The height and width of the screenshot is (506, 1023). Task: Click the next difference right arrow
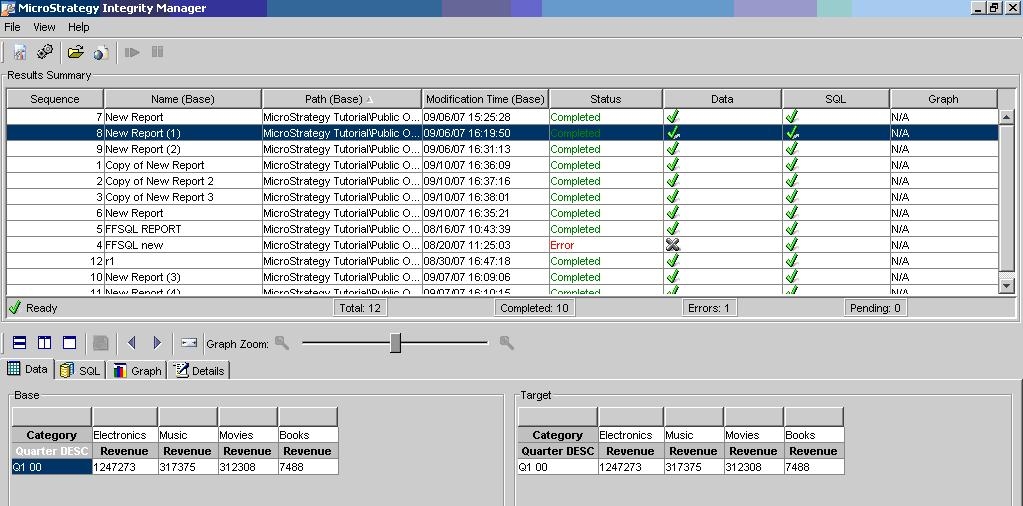tap(157, 343)
